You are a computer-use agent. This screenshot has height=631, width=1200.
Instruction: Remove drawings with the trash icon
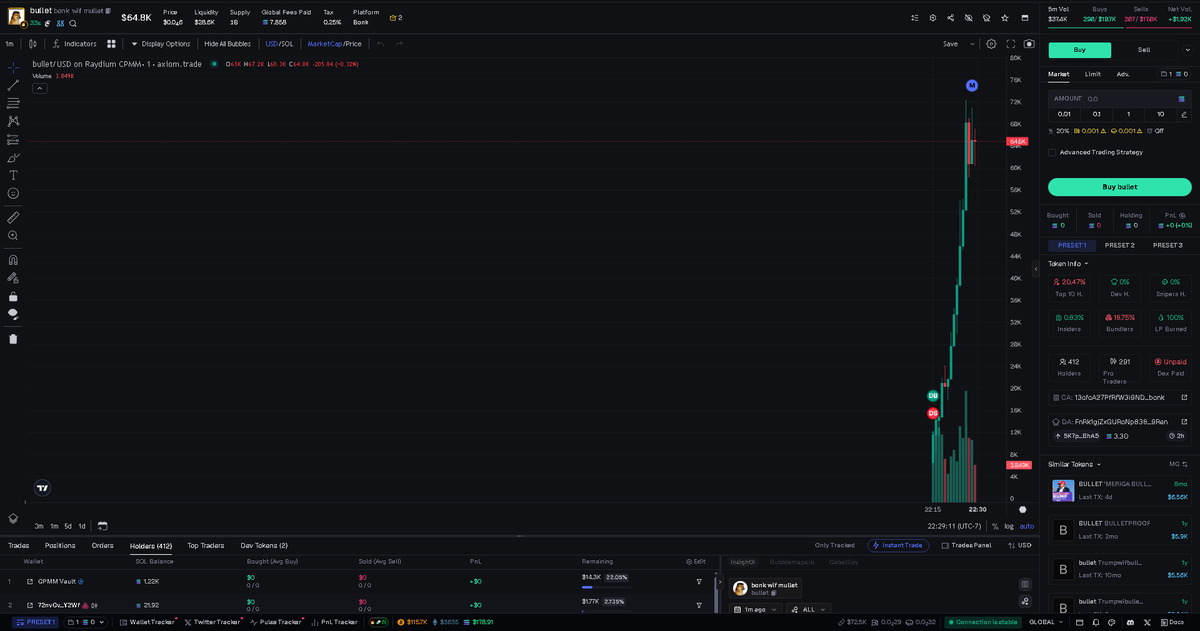pyautogui.click(x=13, y=338)
